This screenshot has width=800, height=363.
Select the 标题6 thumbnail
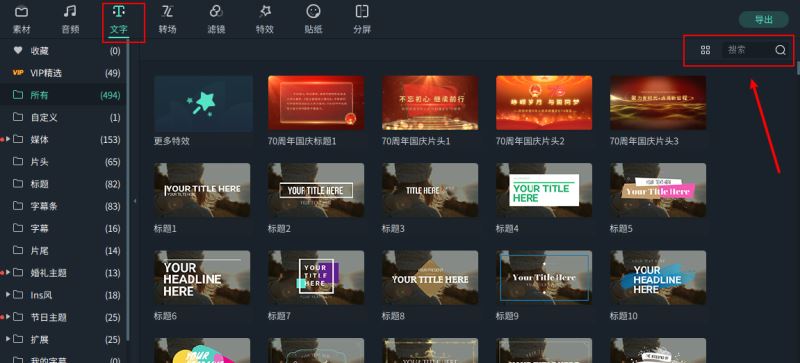tap(203, 278)
